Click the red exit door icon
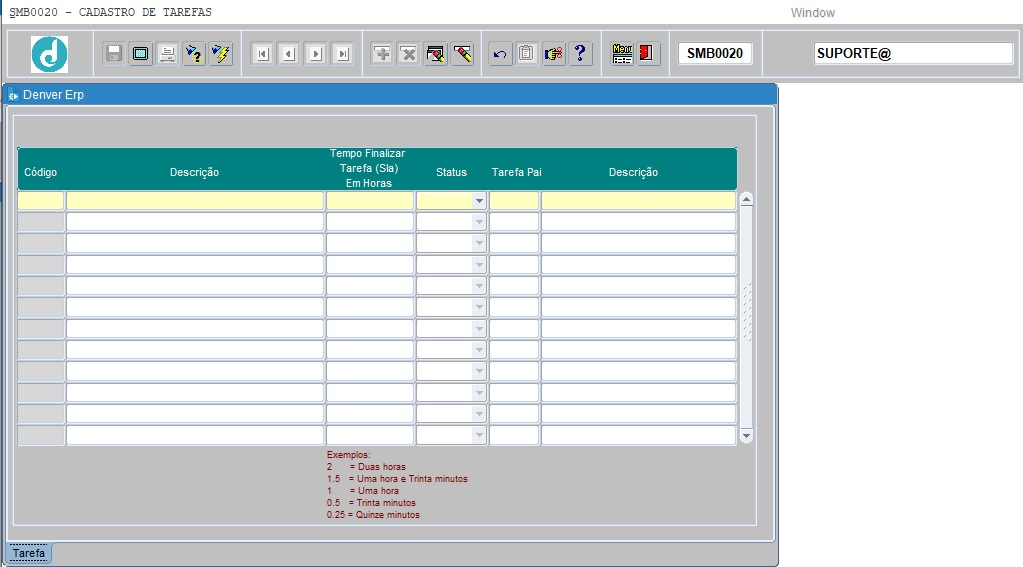1023x567 pixels. point(648,54)
